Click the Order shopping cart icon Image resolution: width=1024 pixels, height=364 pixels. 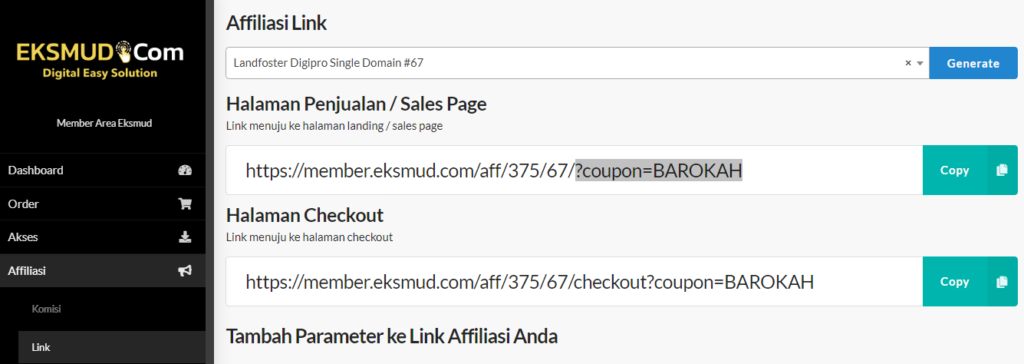pos(185,204)
